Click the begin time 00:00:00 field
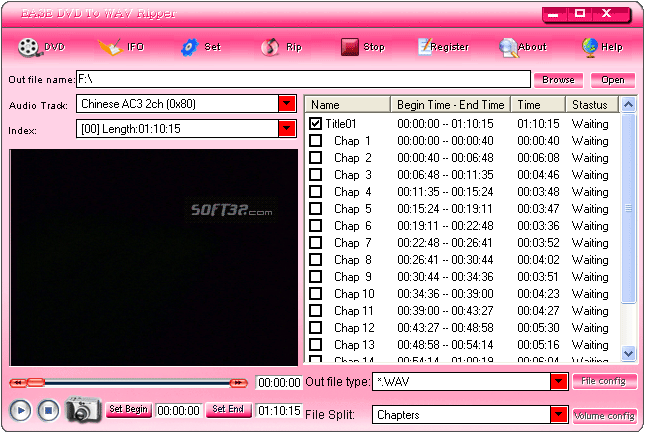This screenshot has width=646, height=433. pos(178,410)
